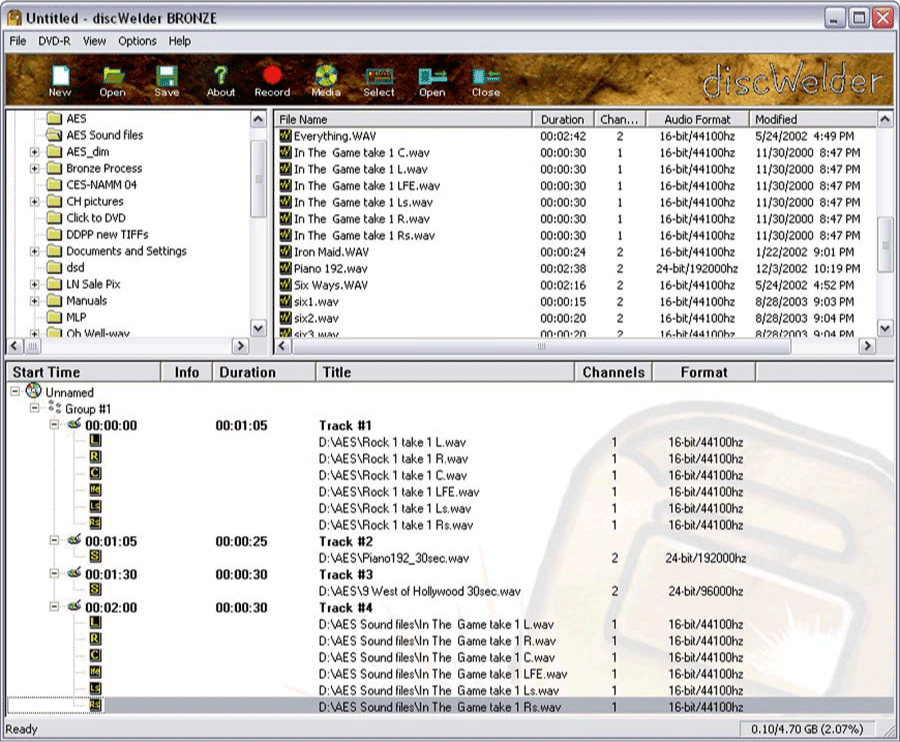
Task: Expand the AES_dim folder
Action: coord(34,152)
